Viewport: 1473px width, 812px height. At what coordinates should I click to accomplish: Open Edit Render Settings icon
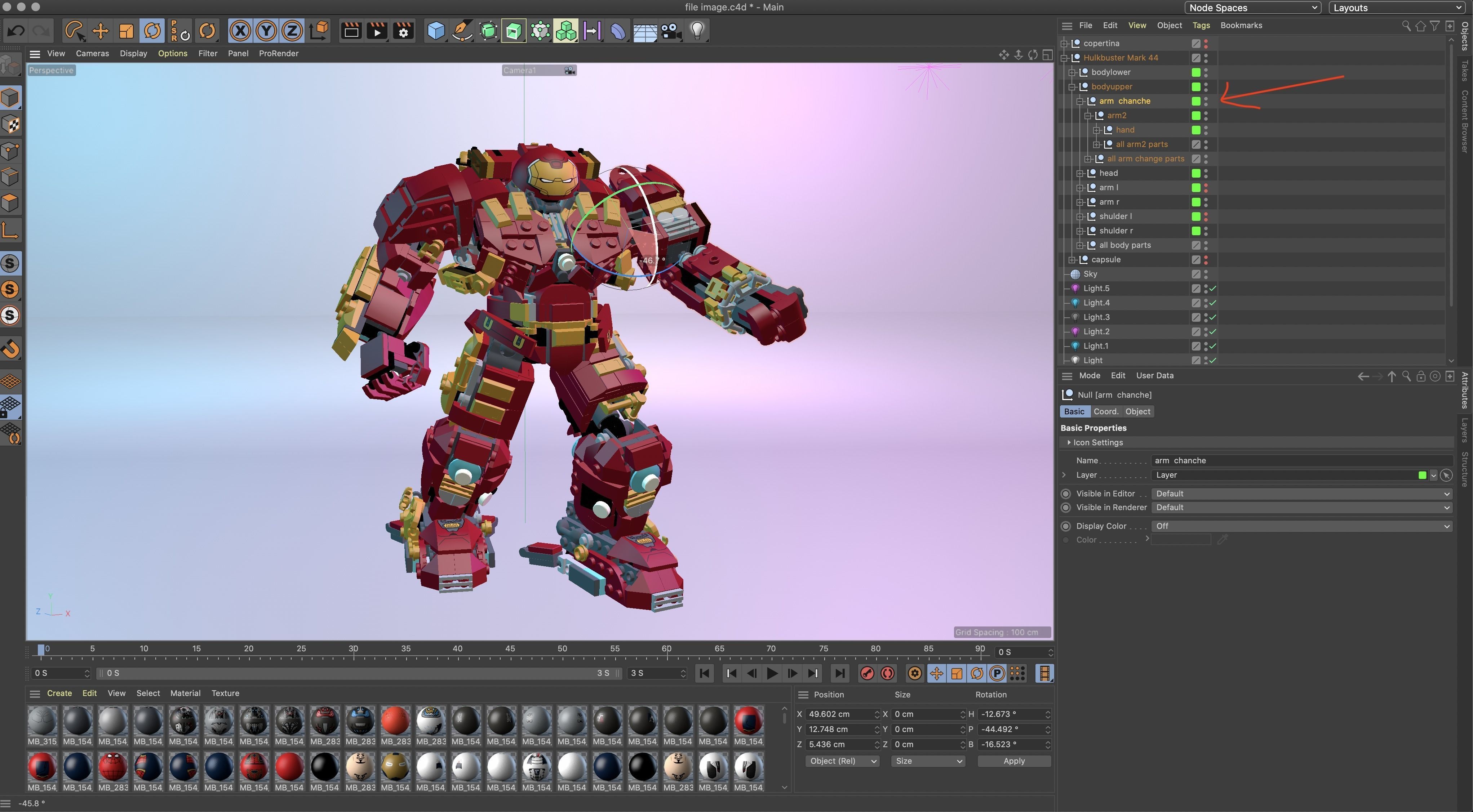coord(403,30)
